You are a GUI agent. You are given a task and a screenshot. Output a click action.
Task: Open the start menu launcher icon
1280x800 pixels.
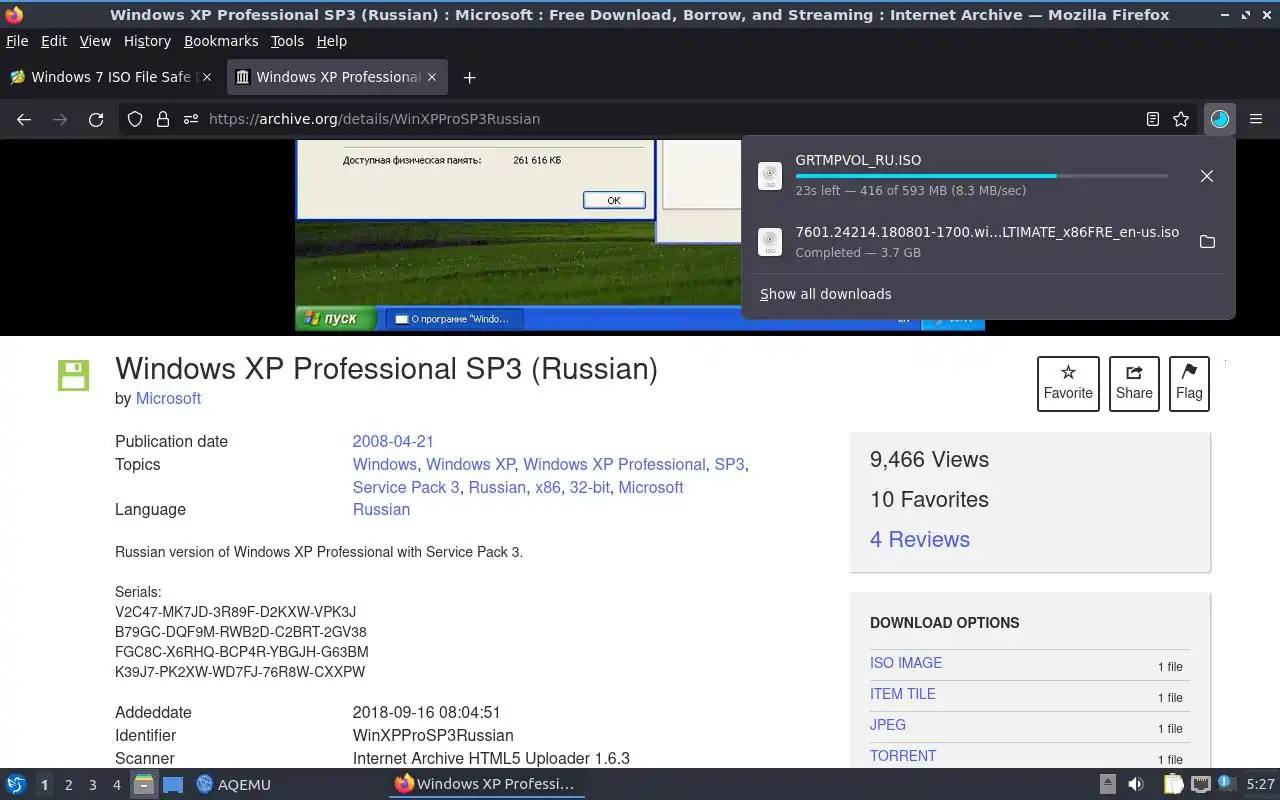16,784
